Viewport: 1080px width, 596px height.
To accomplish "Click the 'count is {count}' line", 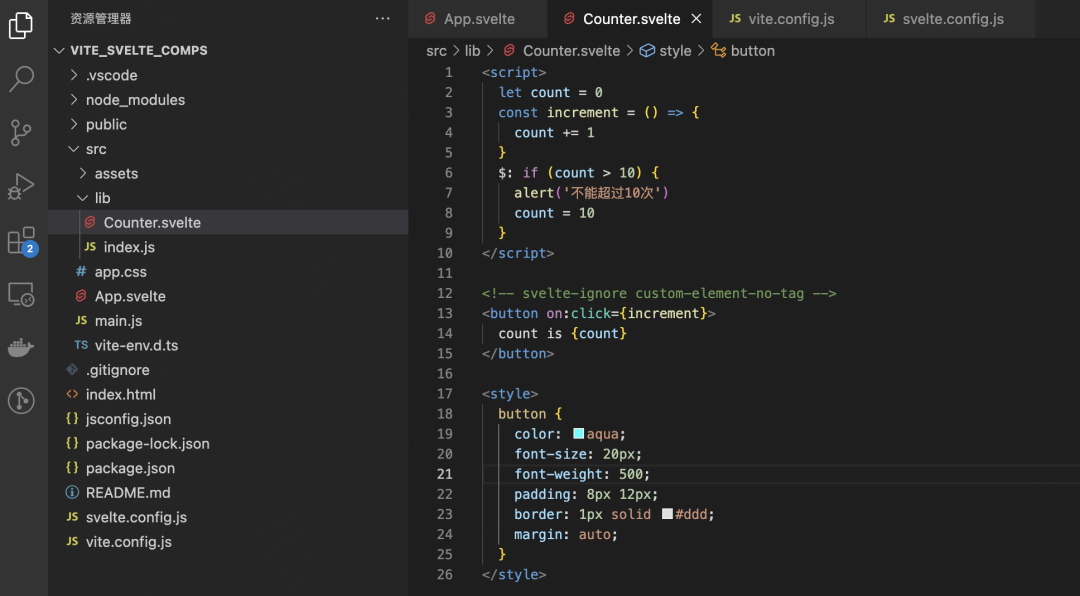I will 563,333.
